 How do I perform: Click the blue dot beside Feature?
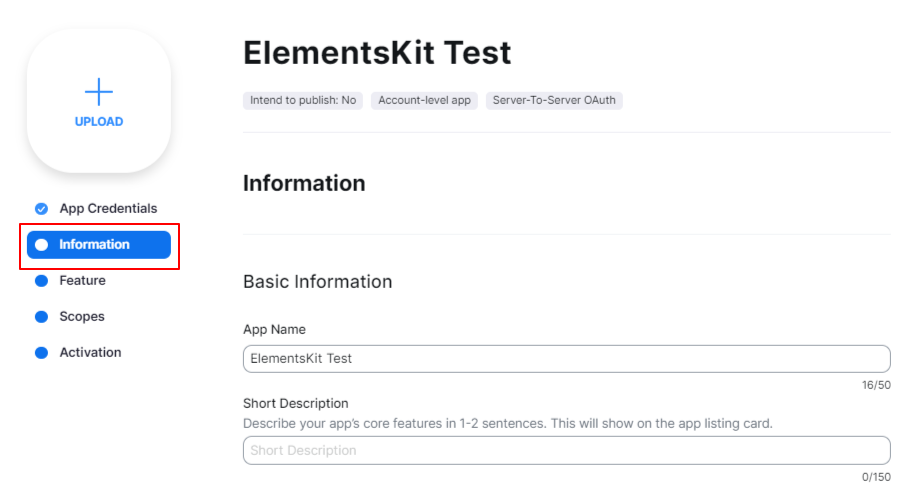pos(41,281)
